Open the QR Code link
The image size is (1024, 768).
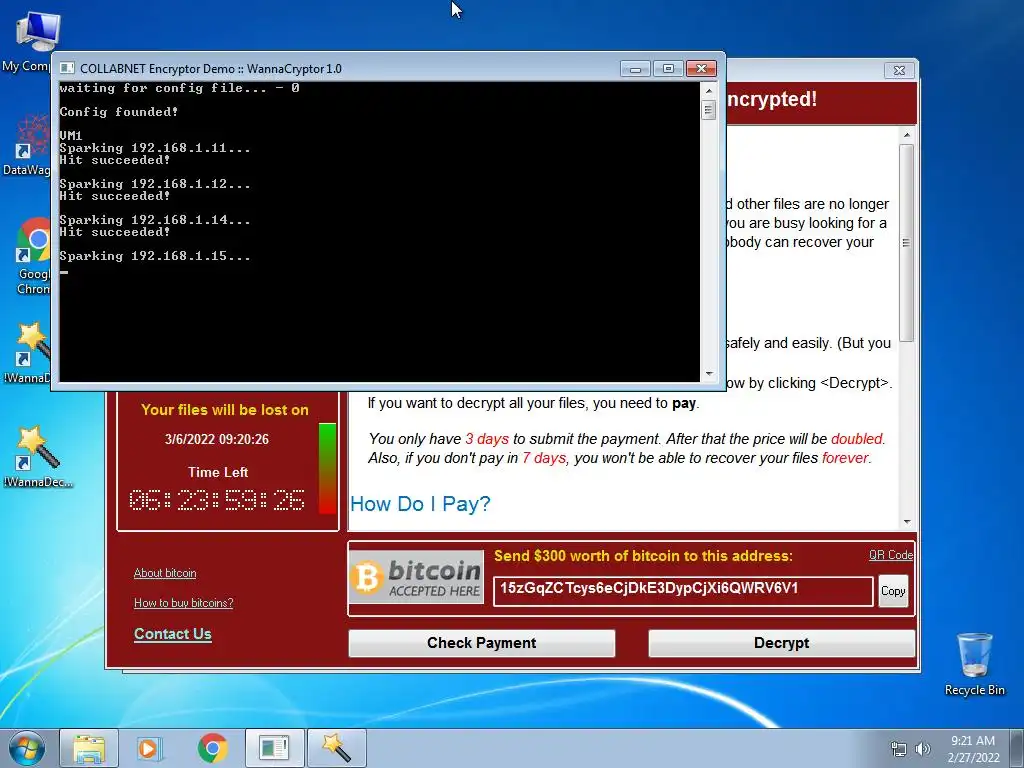[x=891, y=555]
